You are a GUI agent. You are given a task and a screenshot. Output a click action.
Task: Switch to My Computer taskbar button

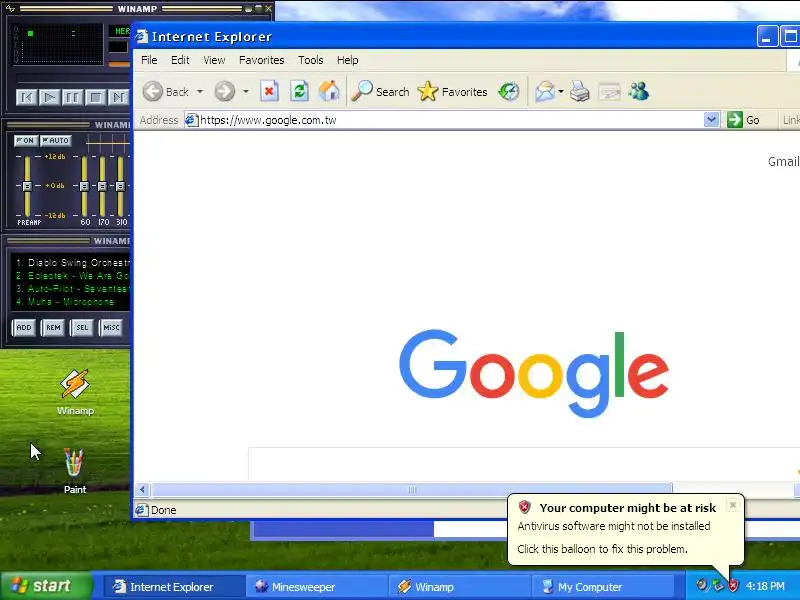(x=602, y=587)
